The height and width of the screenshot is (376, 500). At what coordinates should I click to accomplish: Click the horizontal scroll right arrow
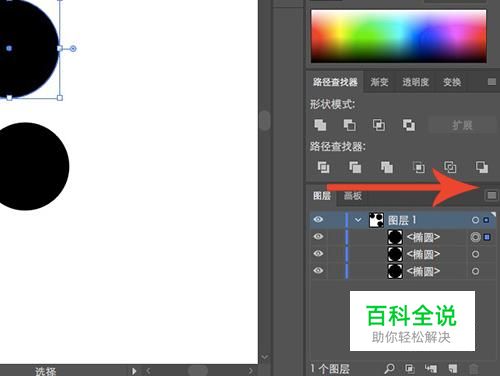251,371
